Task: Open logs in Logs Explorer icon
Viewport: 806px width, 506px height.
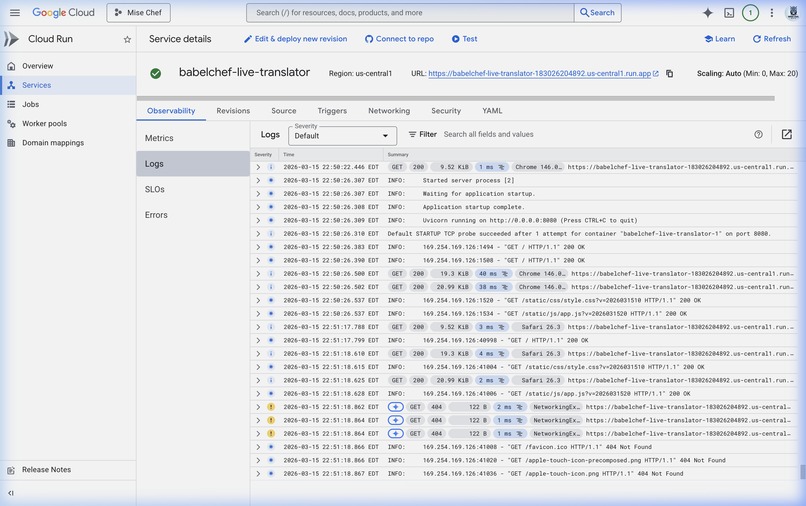Action: coord(786,134)
